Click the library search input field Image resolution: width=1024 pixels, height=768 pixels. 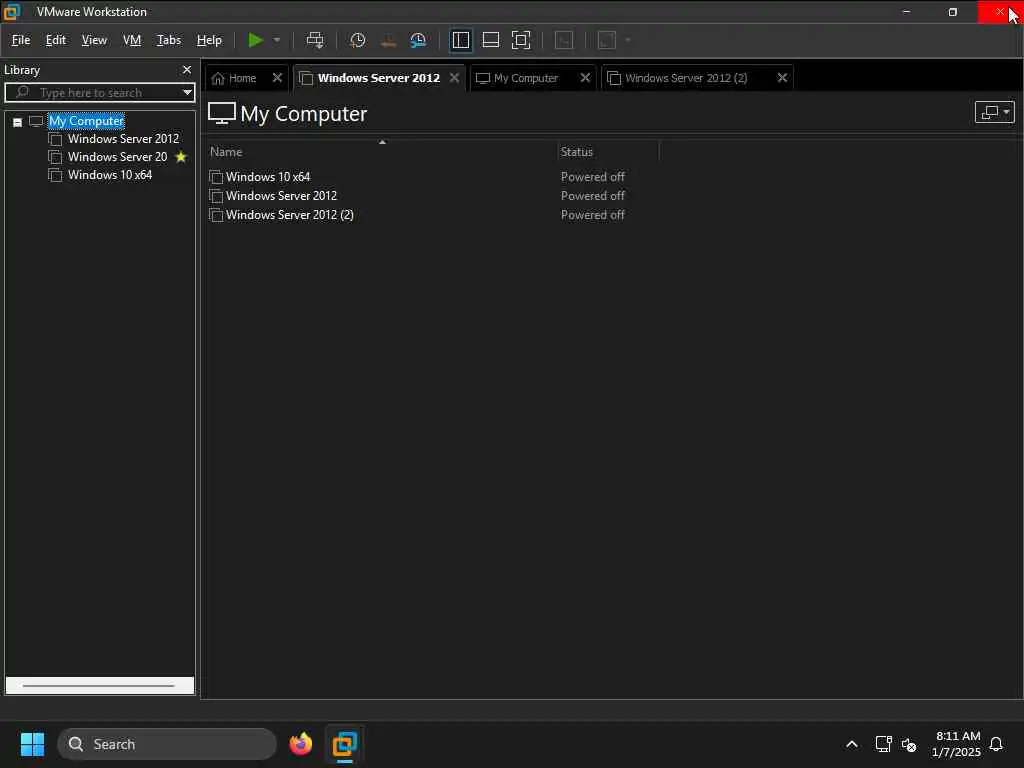point(98,92)
